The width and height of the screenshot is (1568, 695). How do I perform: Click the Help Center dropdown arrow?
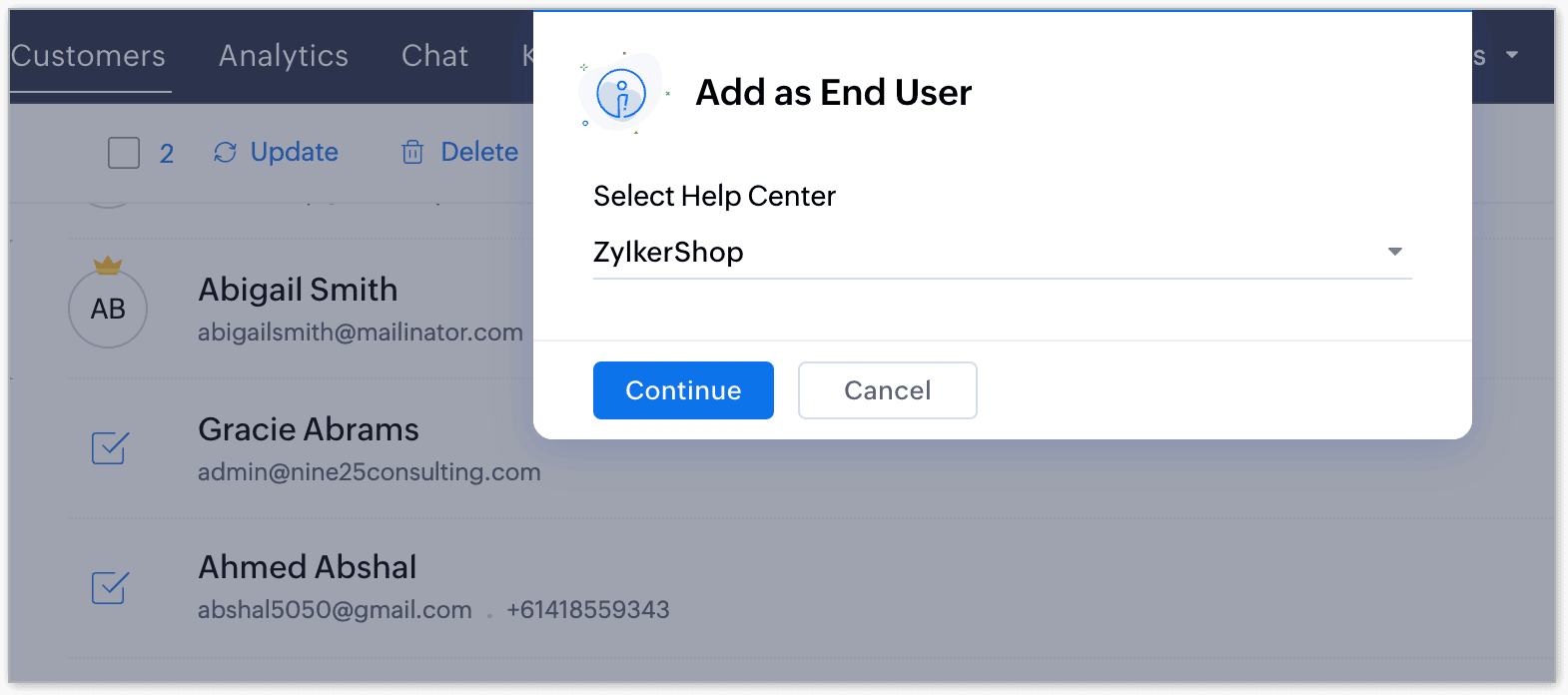click(x=1395, y=252)
